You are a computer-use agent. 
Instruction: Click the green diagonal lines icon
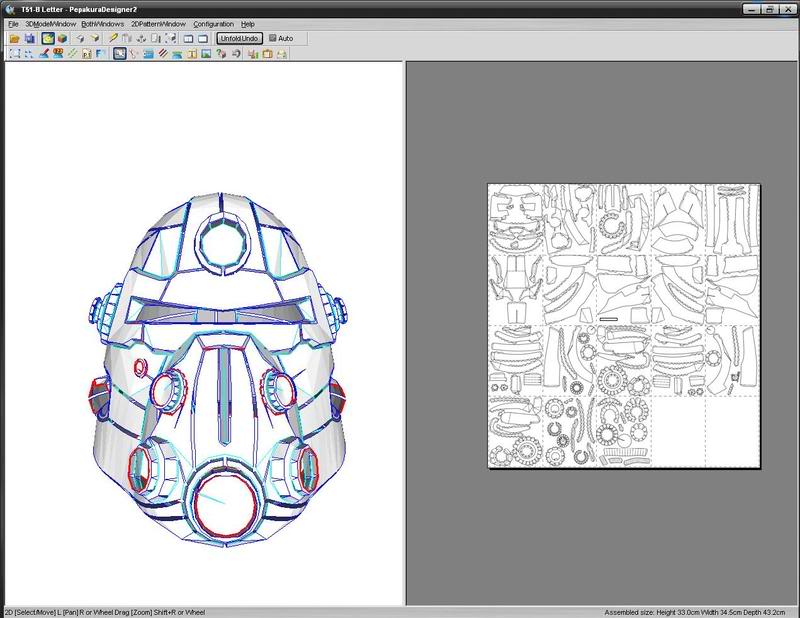72,54
